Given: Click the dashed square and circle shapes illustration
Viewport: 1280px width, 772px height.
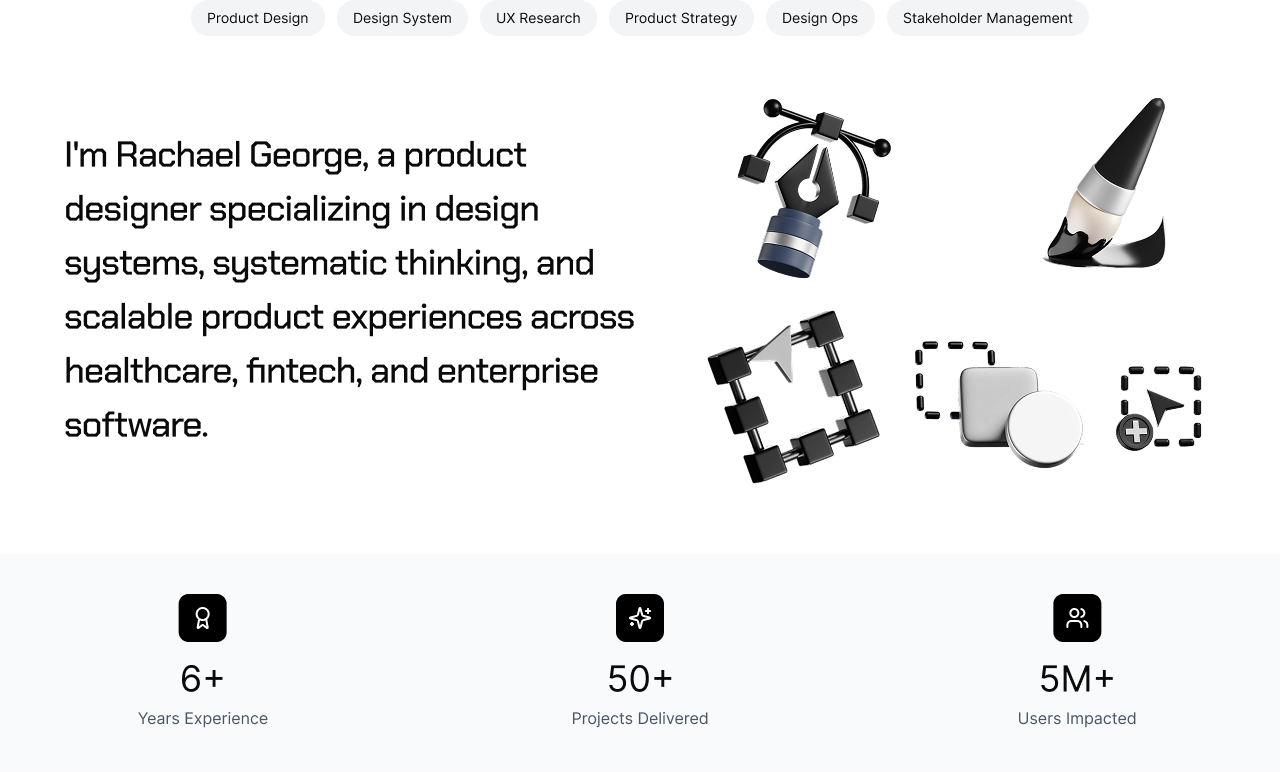Looking at the screenshot, I should (999, 404).
